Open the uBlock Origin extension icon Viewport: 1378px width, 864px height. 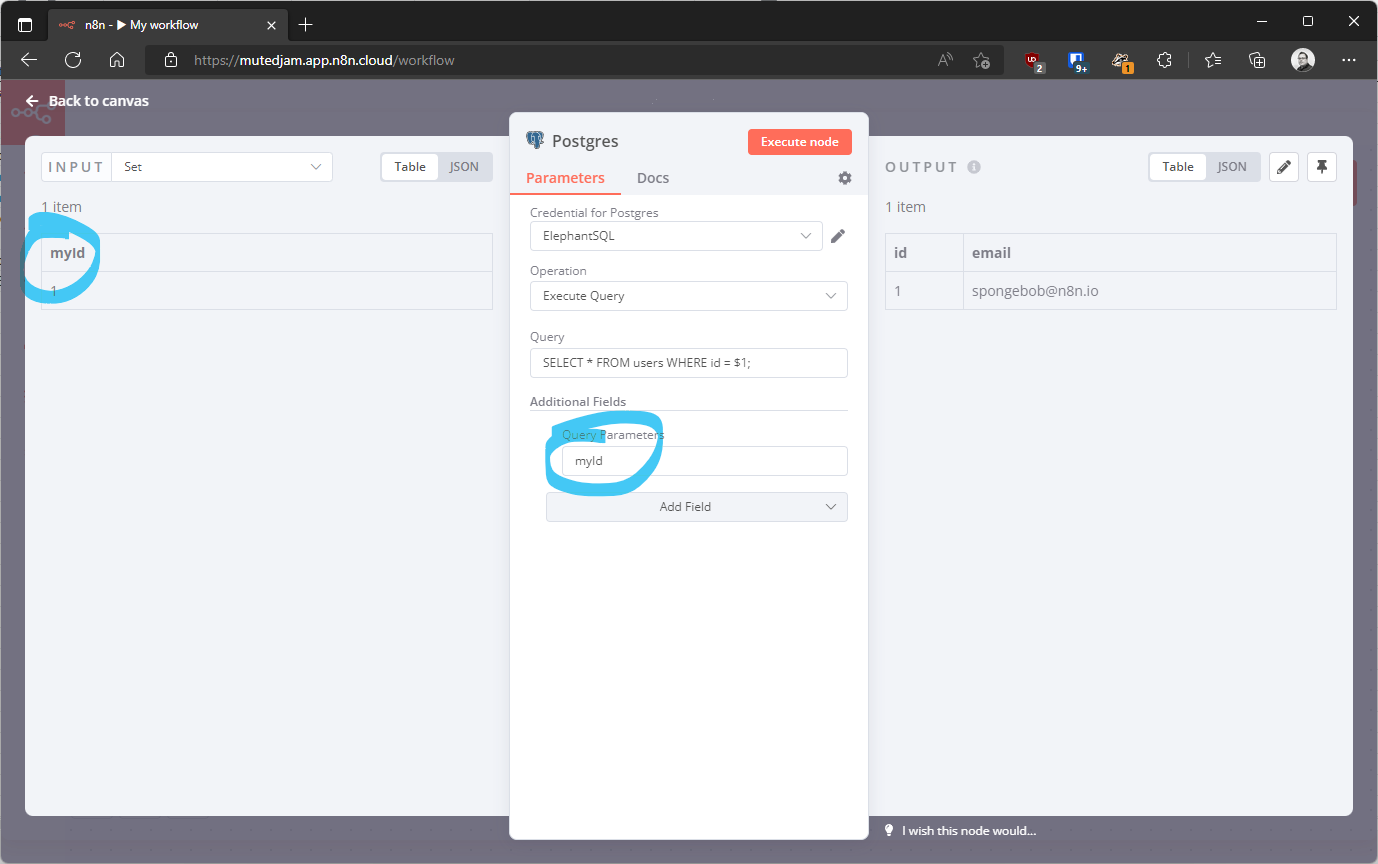[x=1033, y=60]
